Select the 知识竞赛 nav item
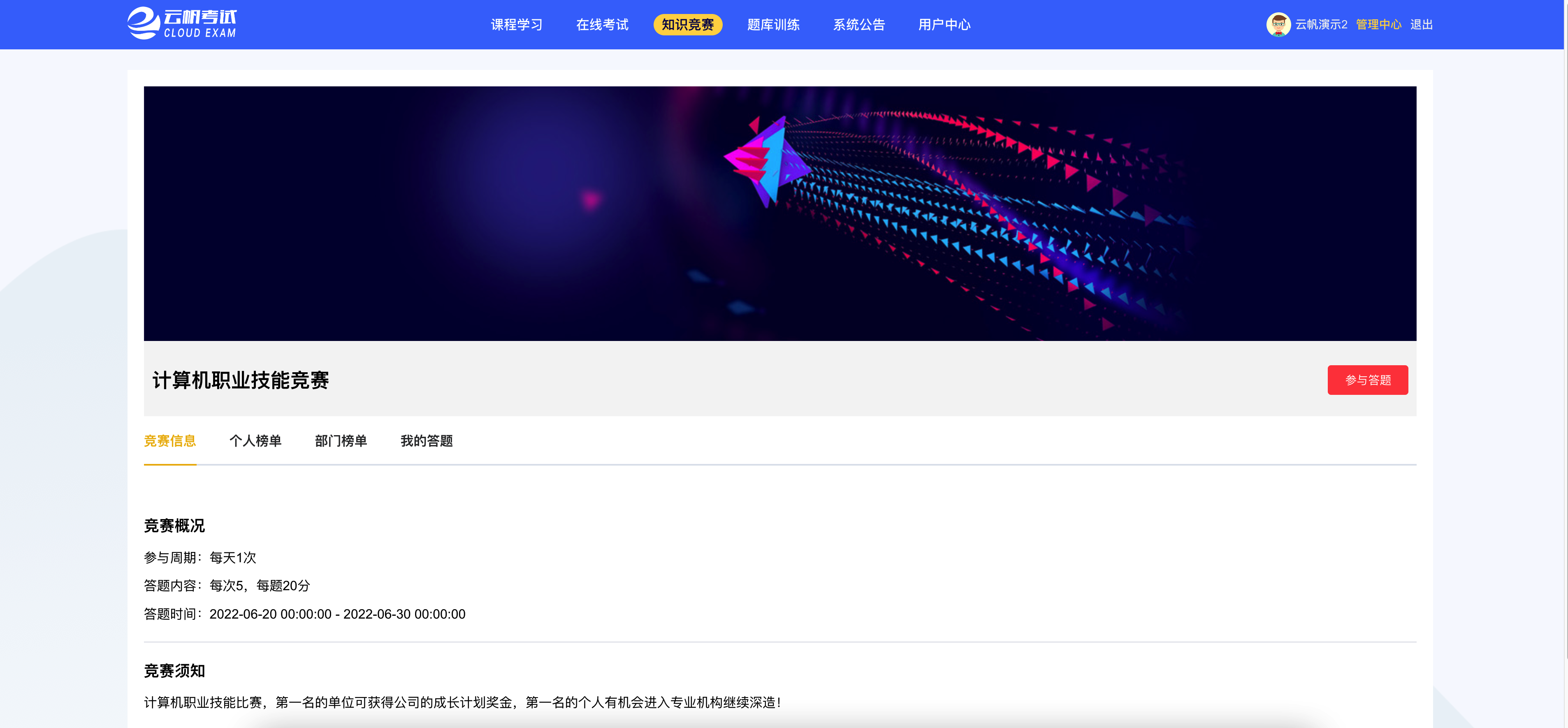1568x728 pixels. click(688, 24)
